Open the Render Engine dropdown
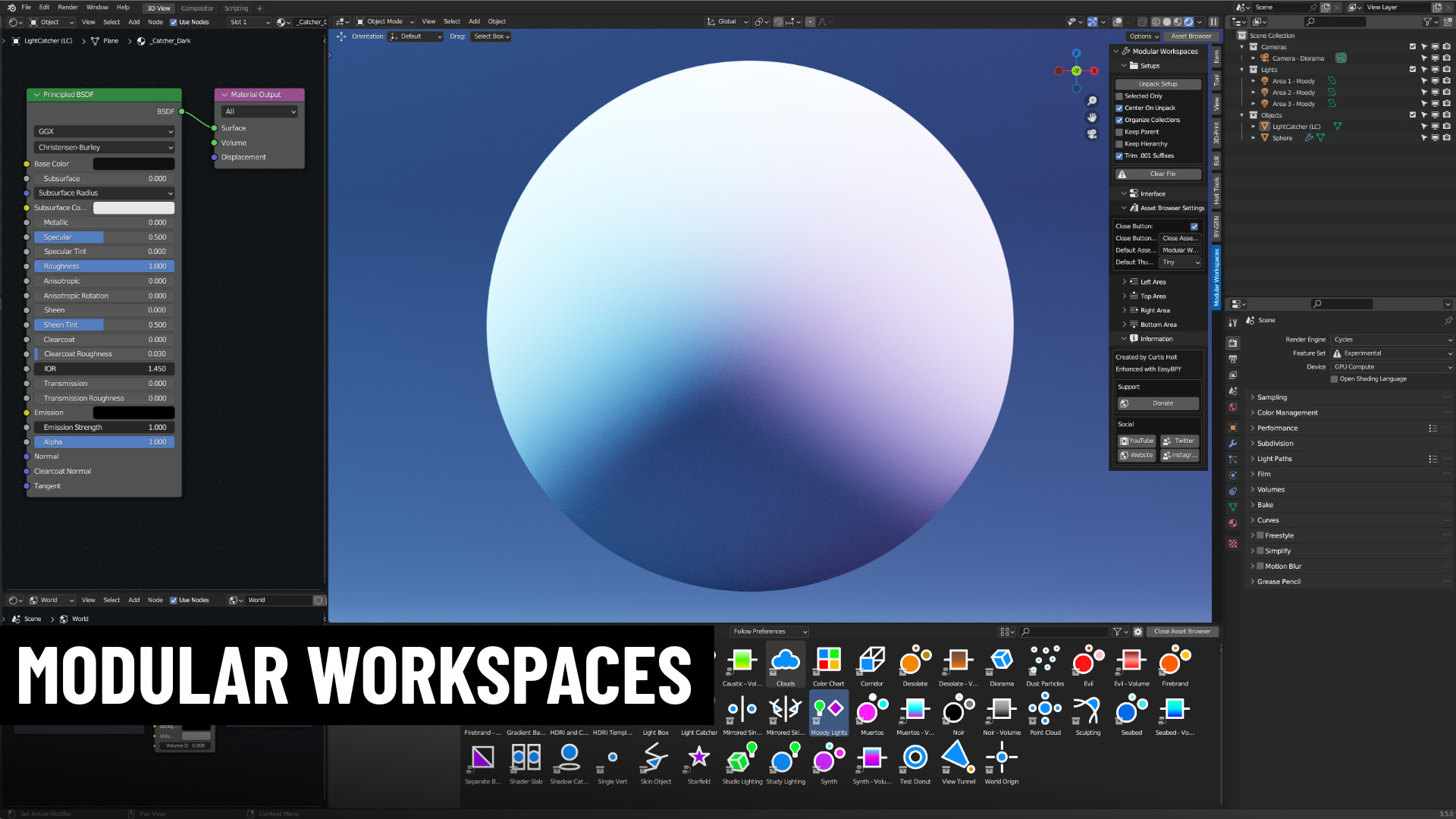Screen dimensions: 1456x819 (1392, 339)
